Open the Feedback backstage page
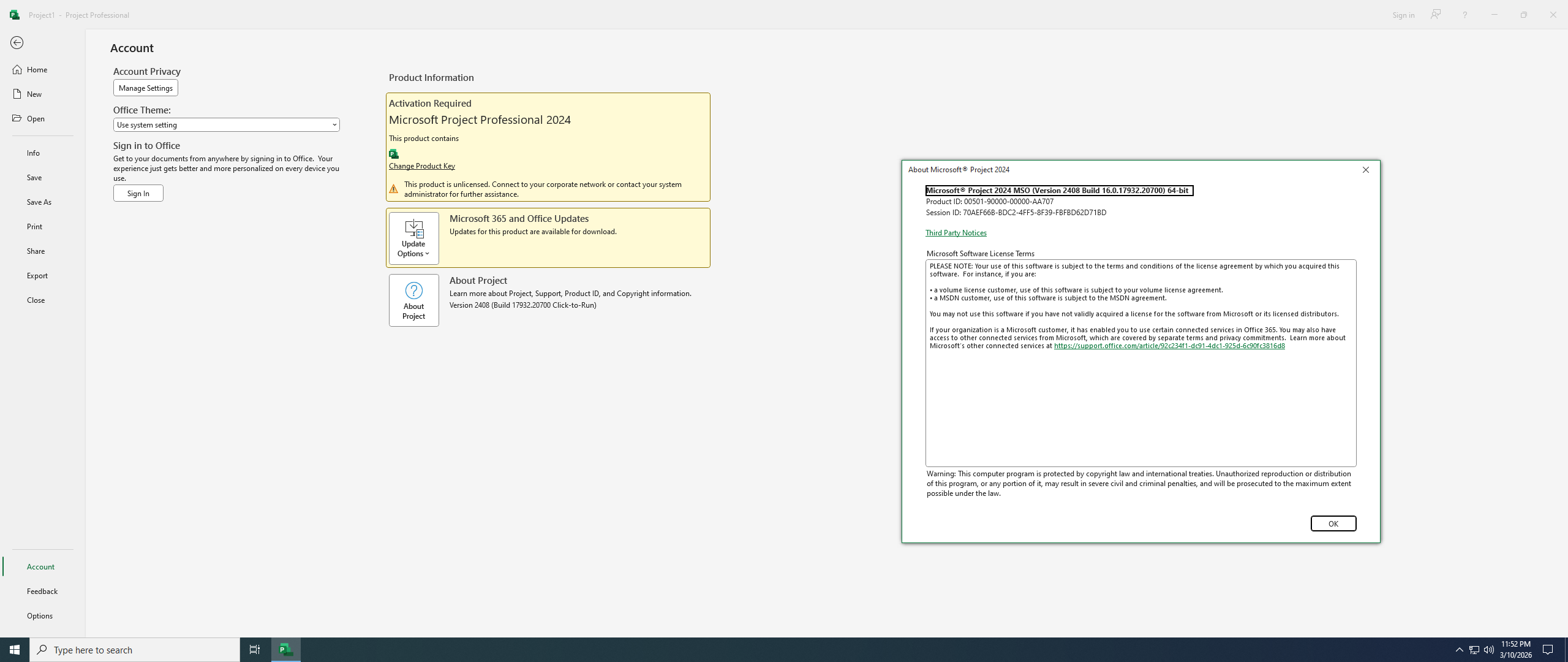Viewport: 1568px width, 662px height. pos(42,591)
